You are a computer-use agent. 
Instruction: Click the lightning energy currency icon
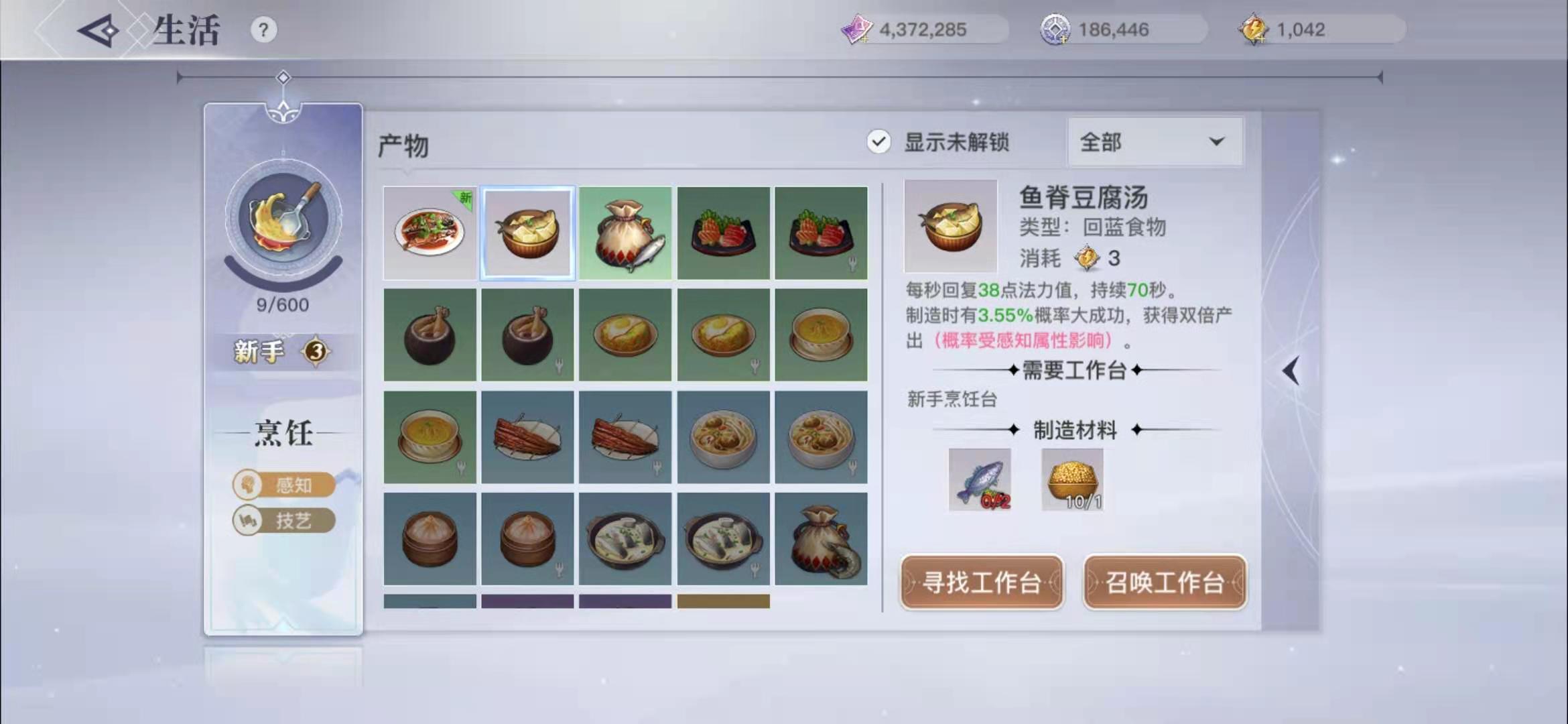[1254, 29]
